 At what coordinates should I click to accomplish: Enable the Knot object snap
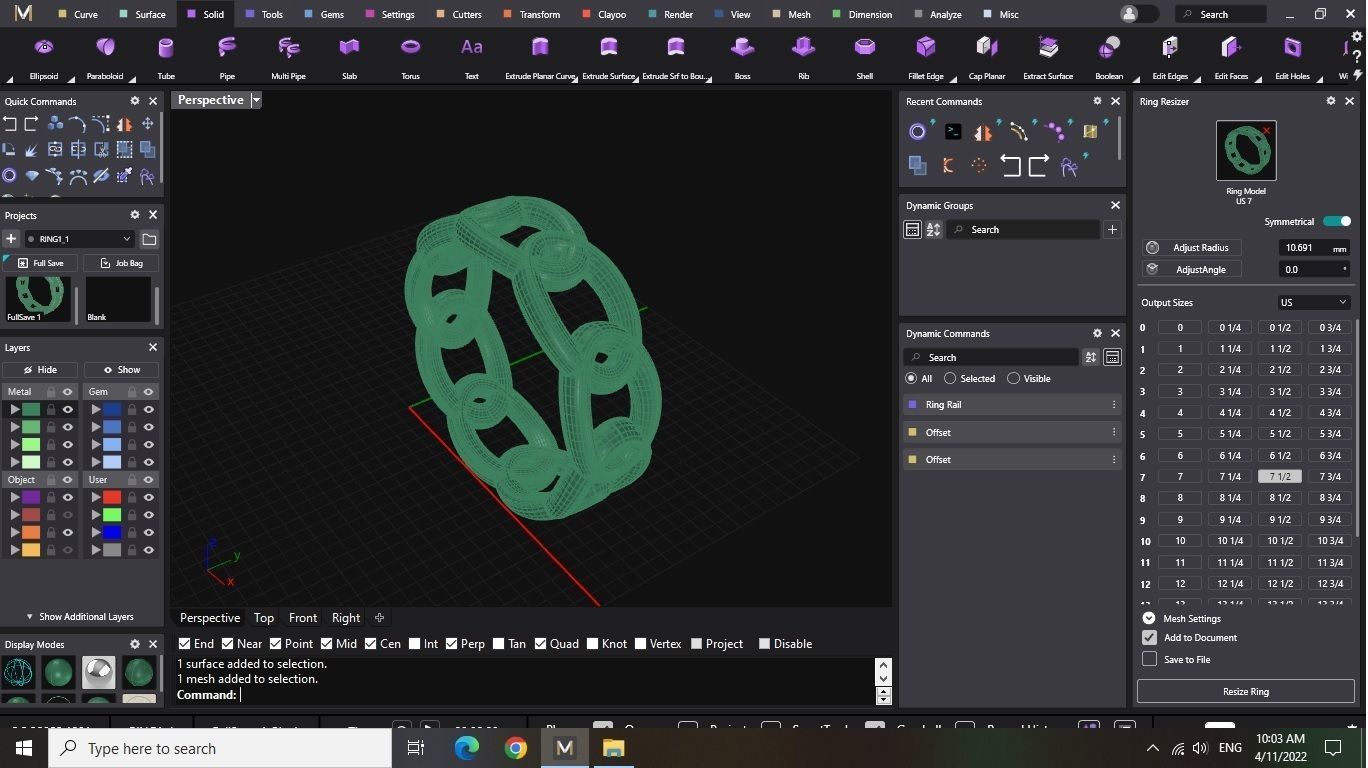pyautogui.click(x=593, y=644)
